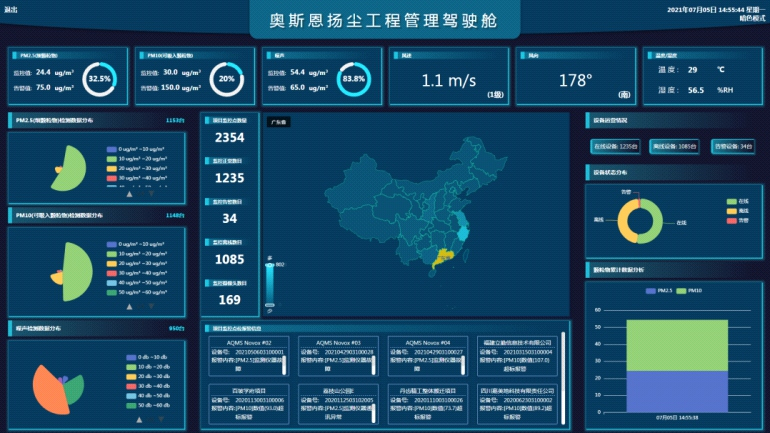
Task: Click the map's vertical visual range slider
Action: 269,283
